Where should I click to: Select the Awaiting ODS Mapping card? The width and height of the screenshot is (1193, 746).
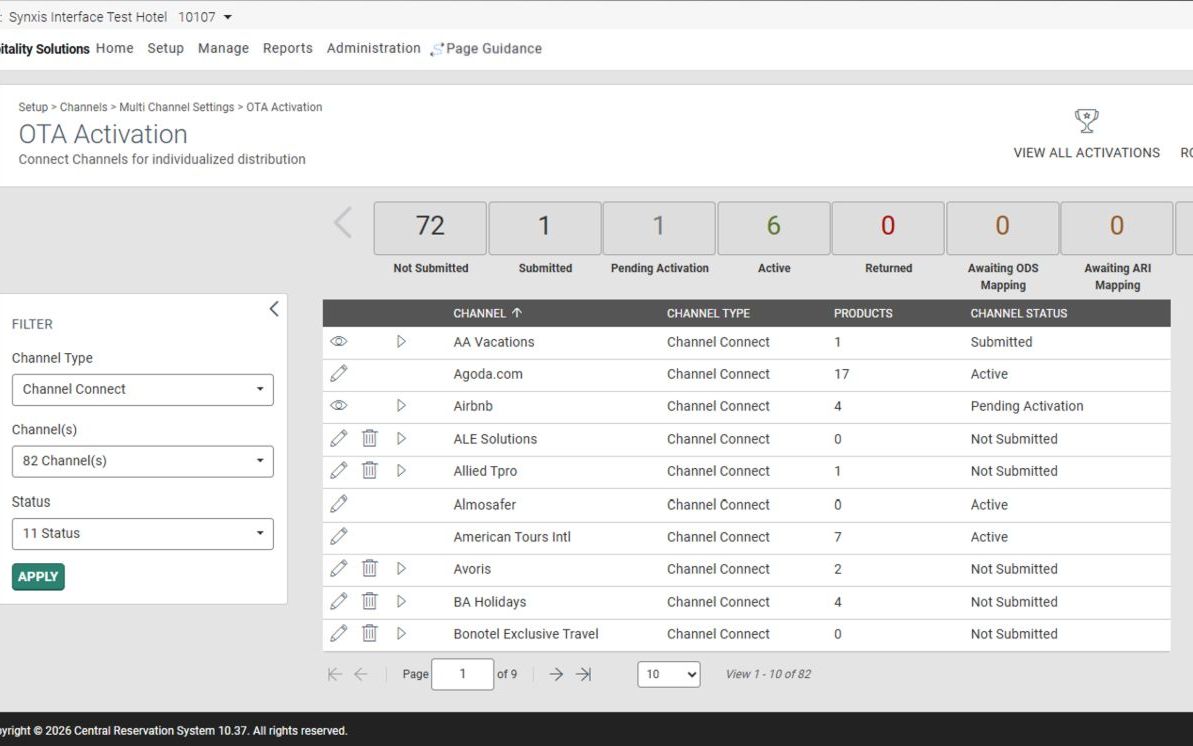click(1003, 228)
